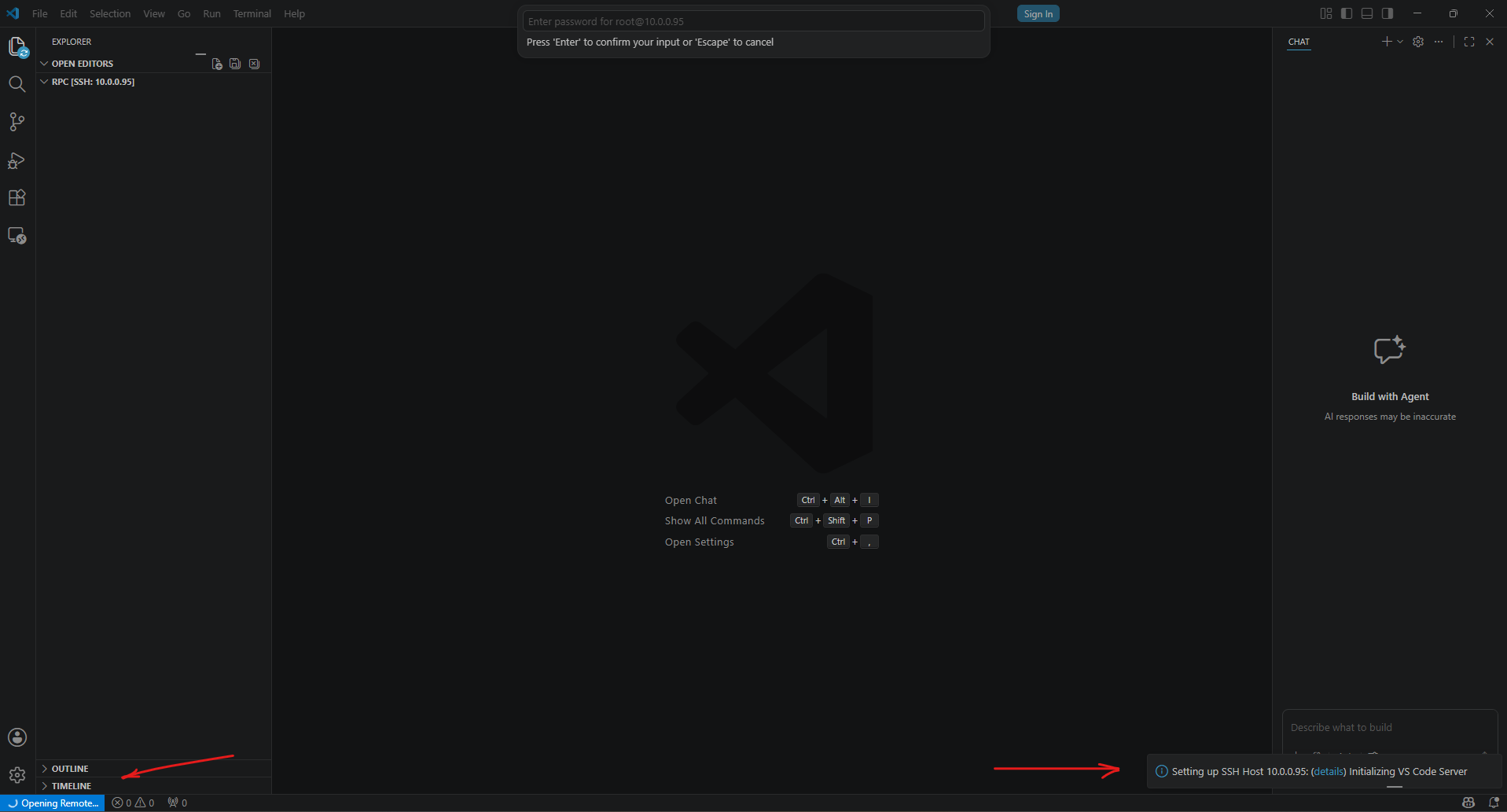
Task: Click the info icon on SSH notification
Action: tap(1161, 771)
